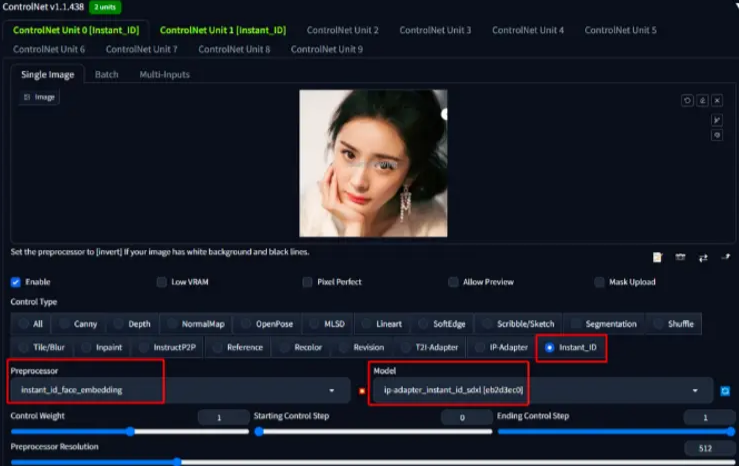Click the uploaded portrait image
This screenshot has height=466, width=739.
(x=373, y=164)
